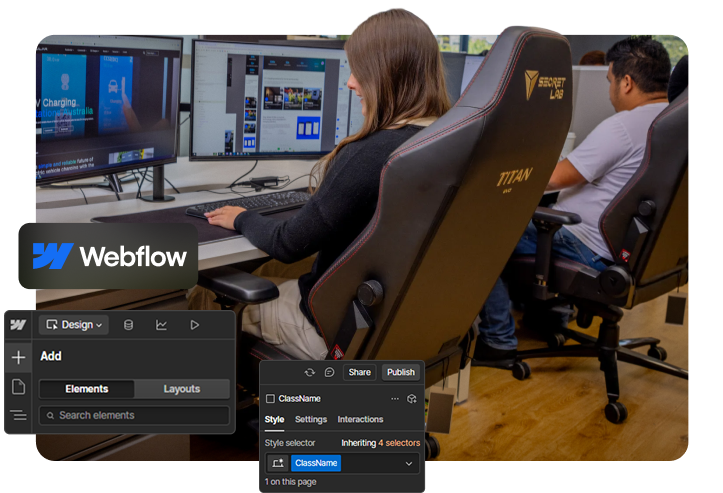Click the Search elements field
This screenshot has height=493, width=723.
[134, 415]
